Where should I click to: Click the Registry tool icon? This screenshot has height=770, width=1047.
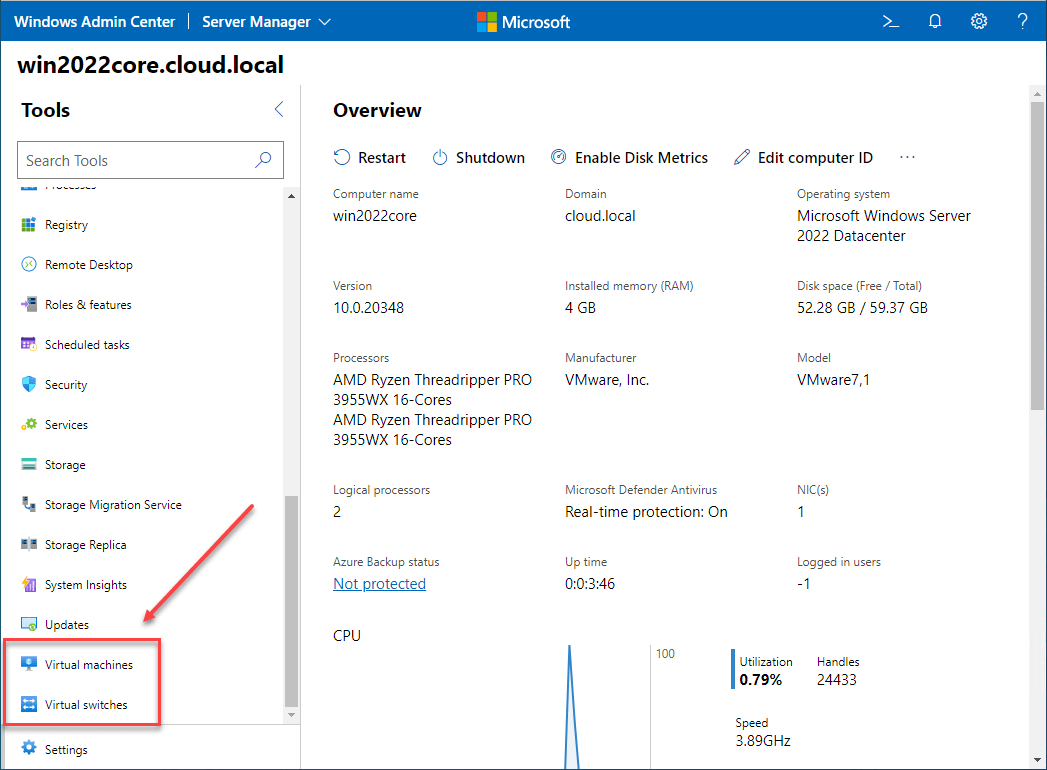[x=29, y=224]
